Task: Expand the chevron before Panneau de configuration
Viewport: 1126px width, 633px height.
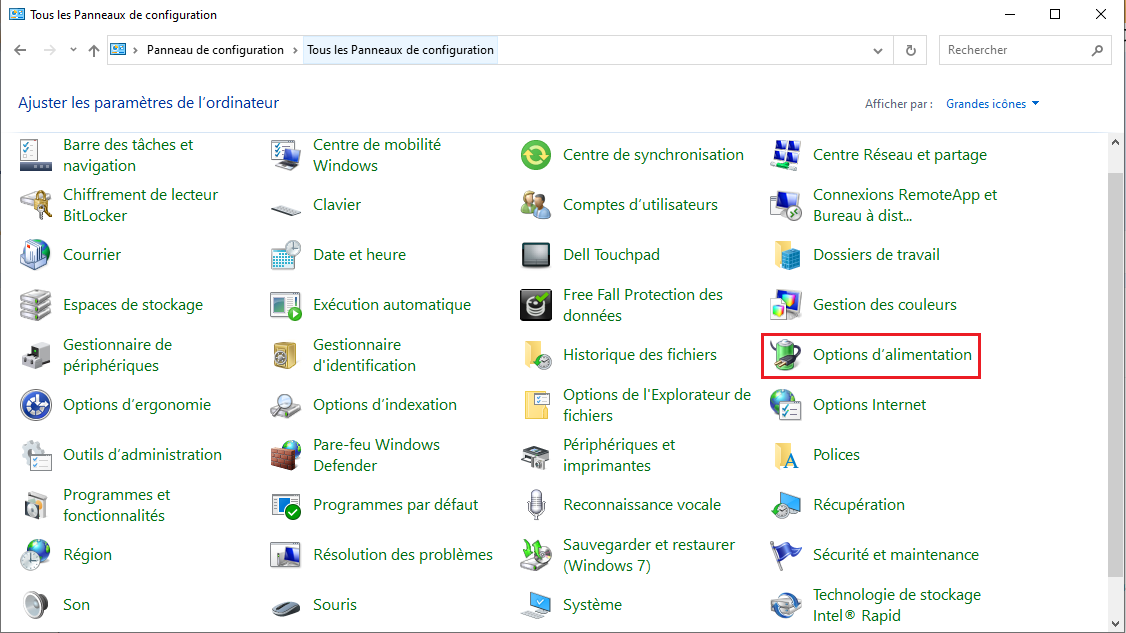Action: [x=135, y=50]
